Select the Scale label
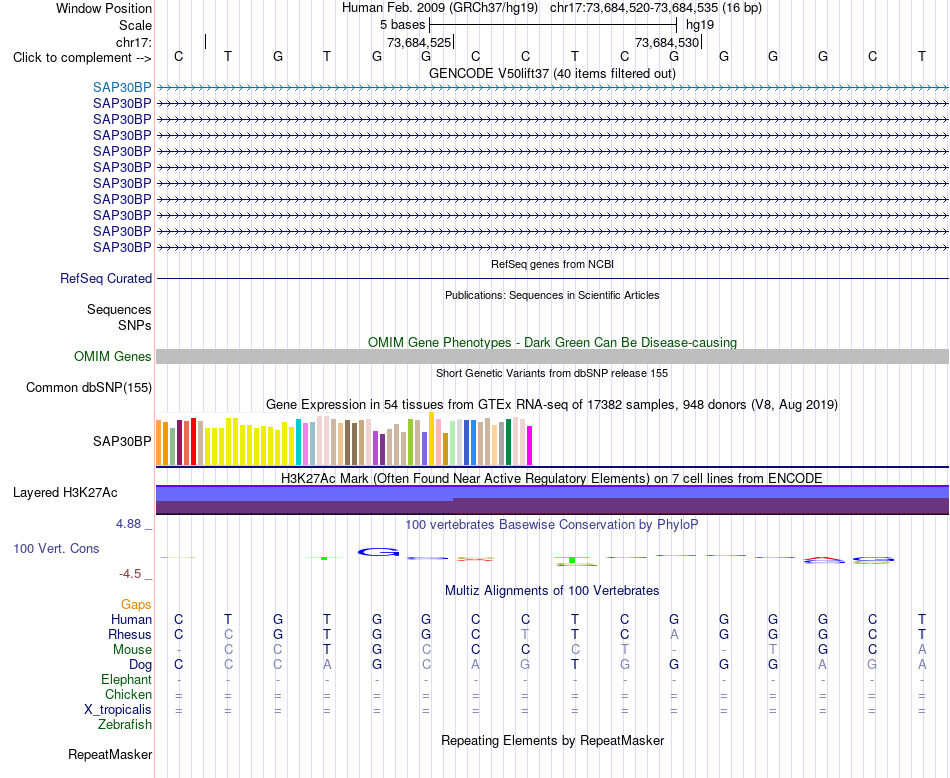 (135, 25)
